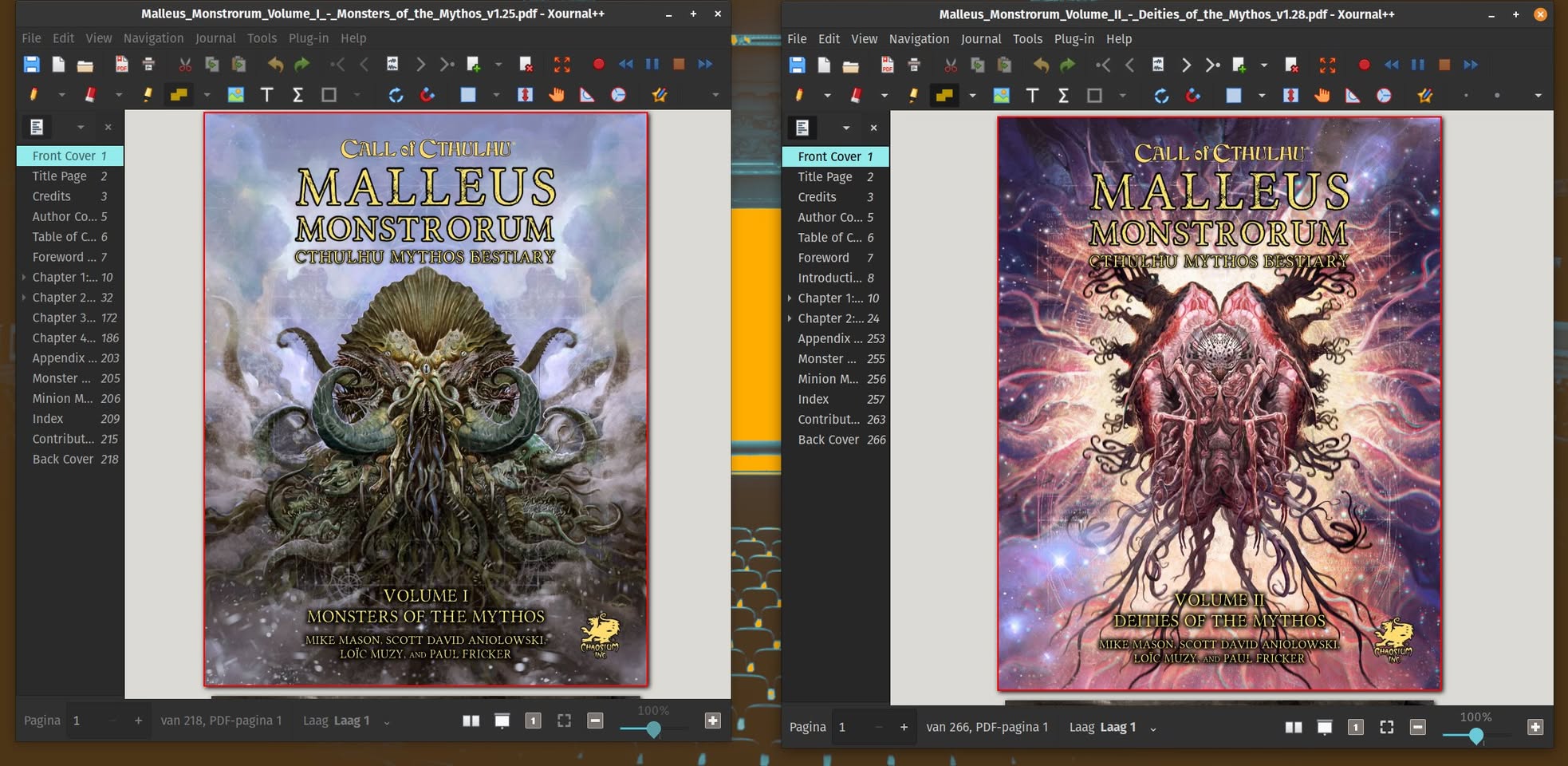Zoom in button in Volume I status bar
Viewport: 1568px width, 766px height.
click(713, 721)
